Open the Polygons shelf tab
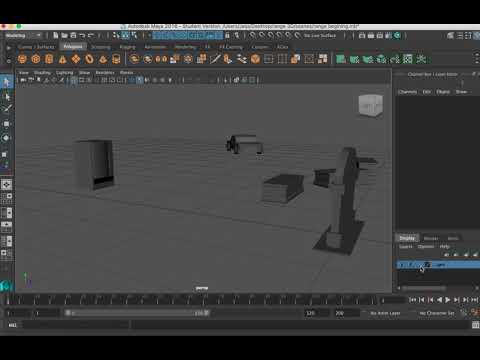This screenshot has width=480, height=360. click(x=73, y=47)
